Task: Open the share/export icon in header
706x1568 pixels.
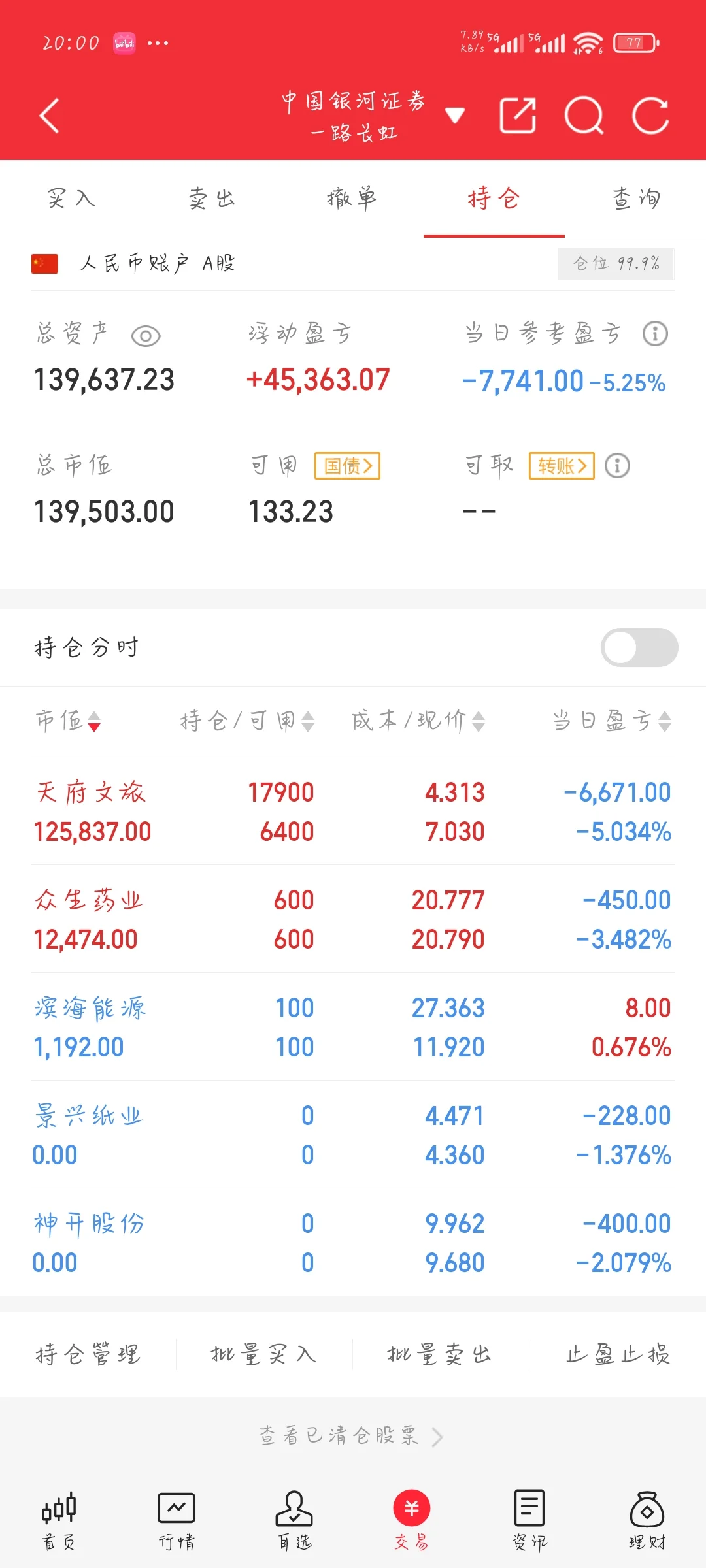Action: (517, 116)
